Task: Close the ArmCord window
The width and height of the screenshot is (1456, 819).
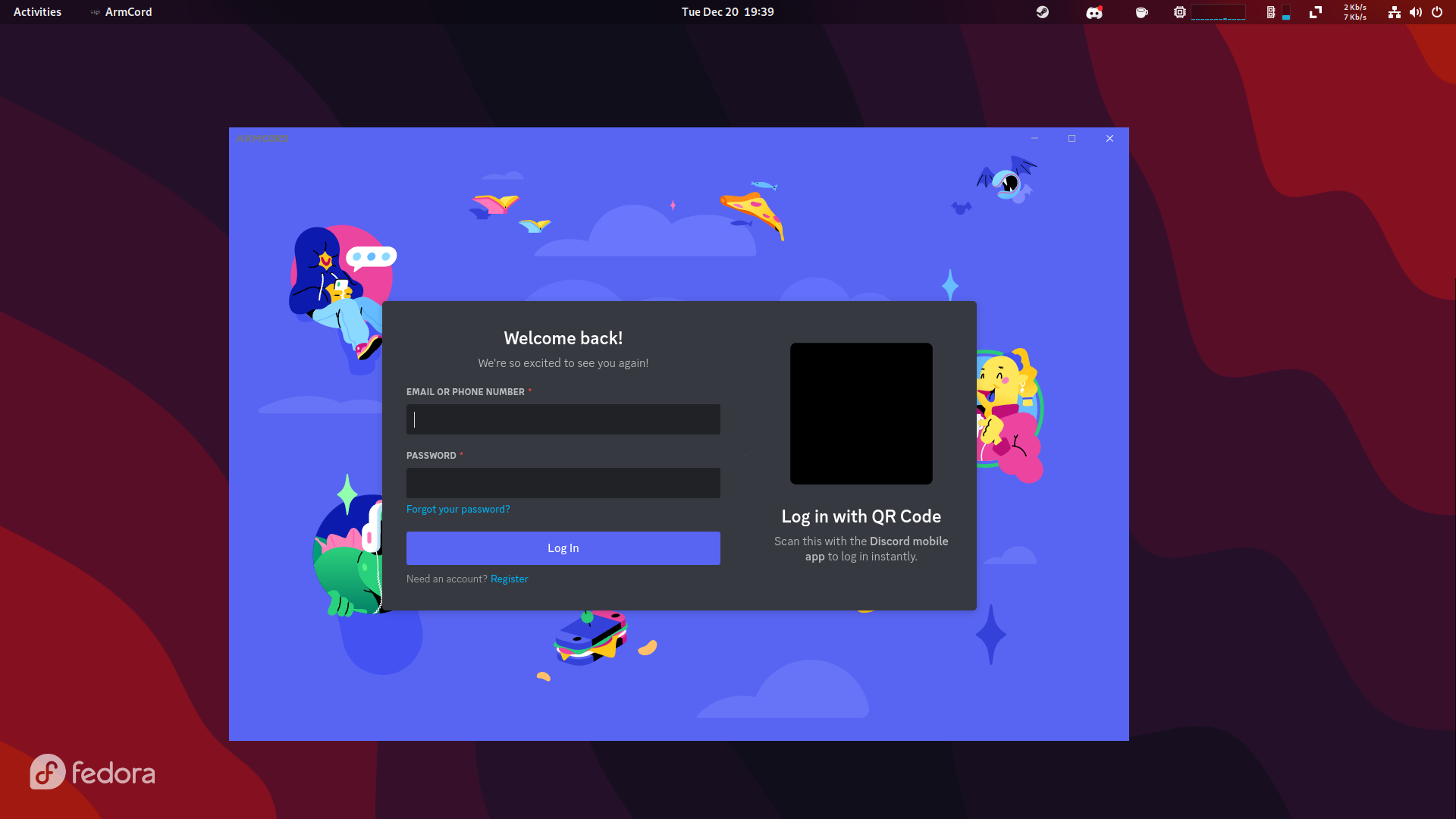Action: pos(1110,138)
